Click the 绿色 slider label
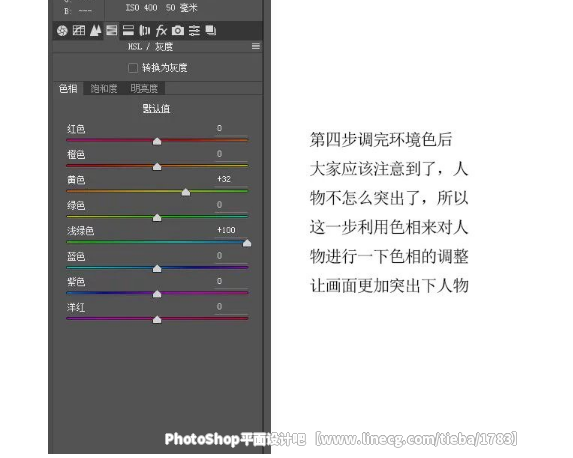 coord(76,205)
